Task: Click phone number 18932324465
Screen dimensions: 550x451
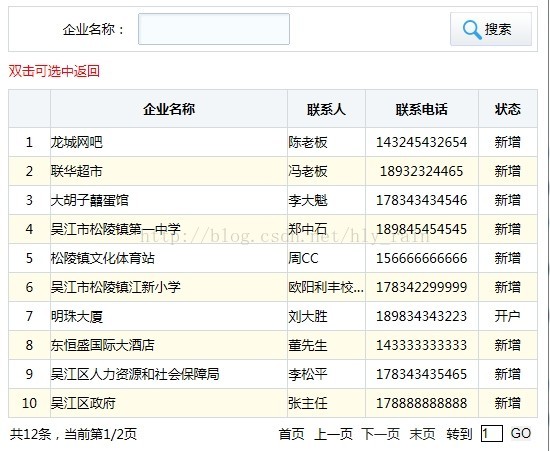Action: pos(422,171)
